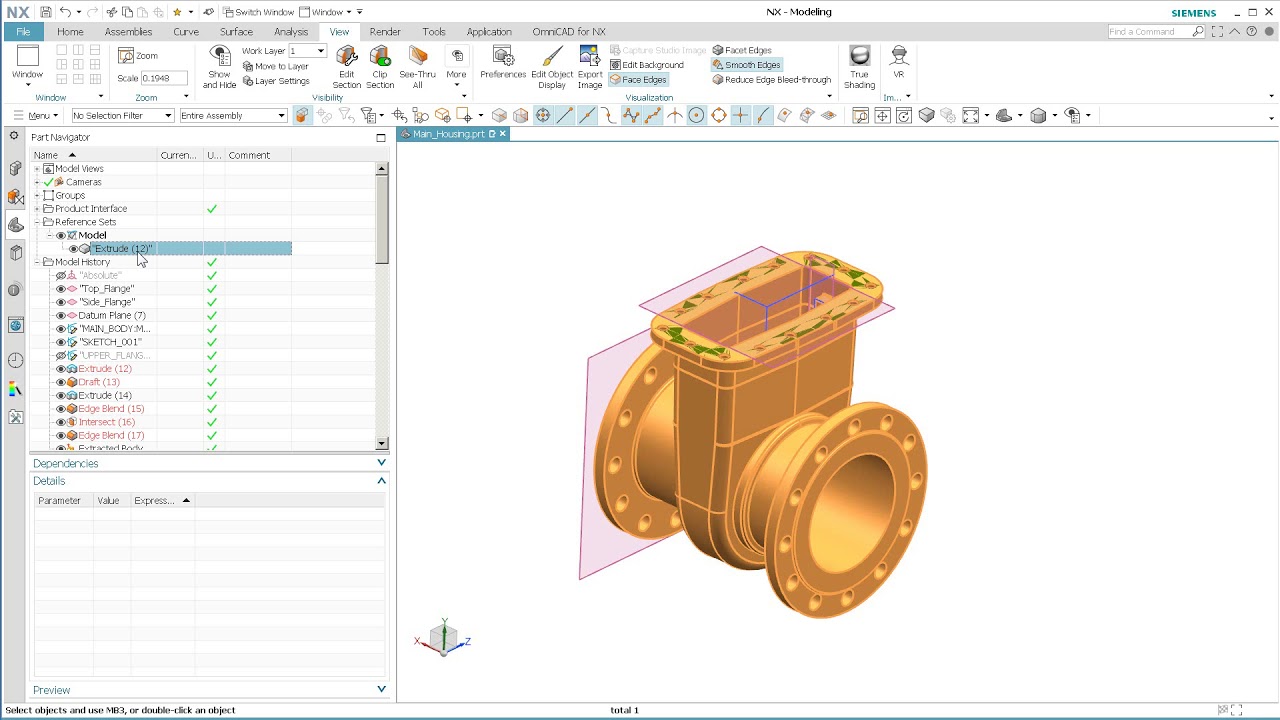Activate the Clip Section tool
Viewport: 1280px width, 720px height.
click(x=380, y=67)
